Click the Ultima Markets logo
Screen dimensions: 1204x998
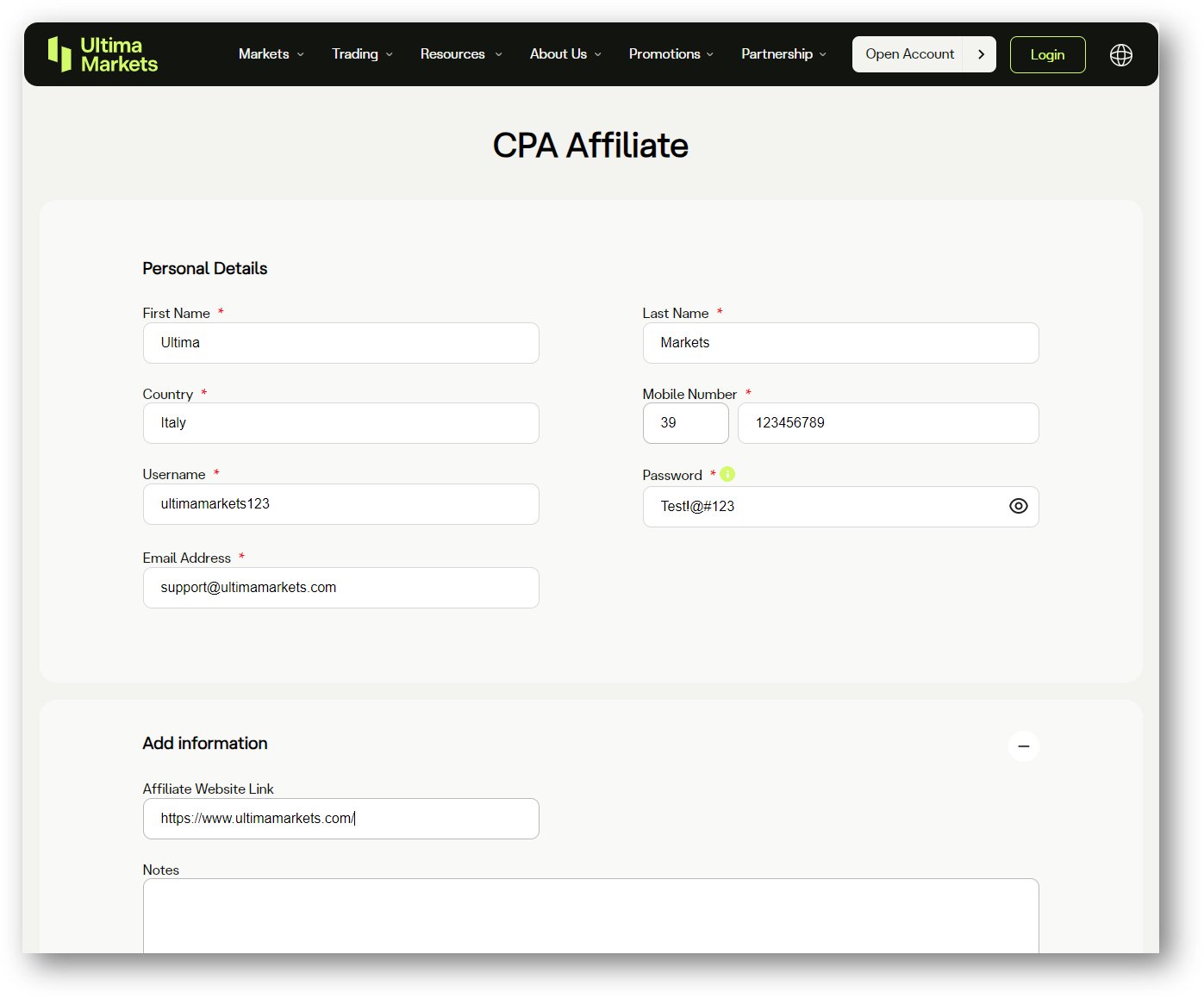(103, 54)
